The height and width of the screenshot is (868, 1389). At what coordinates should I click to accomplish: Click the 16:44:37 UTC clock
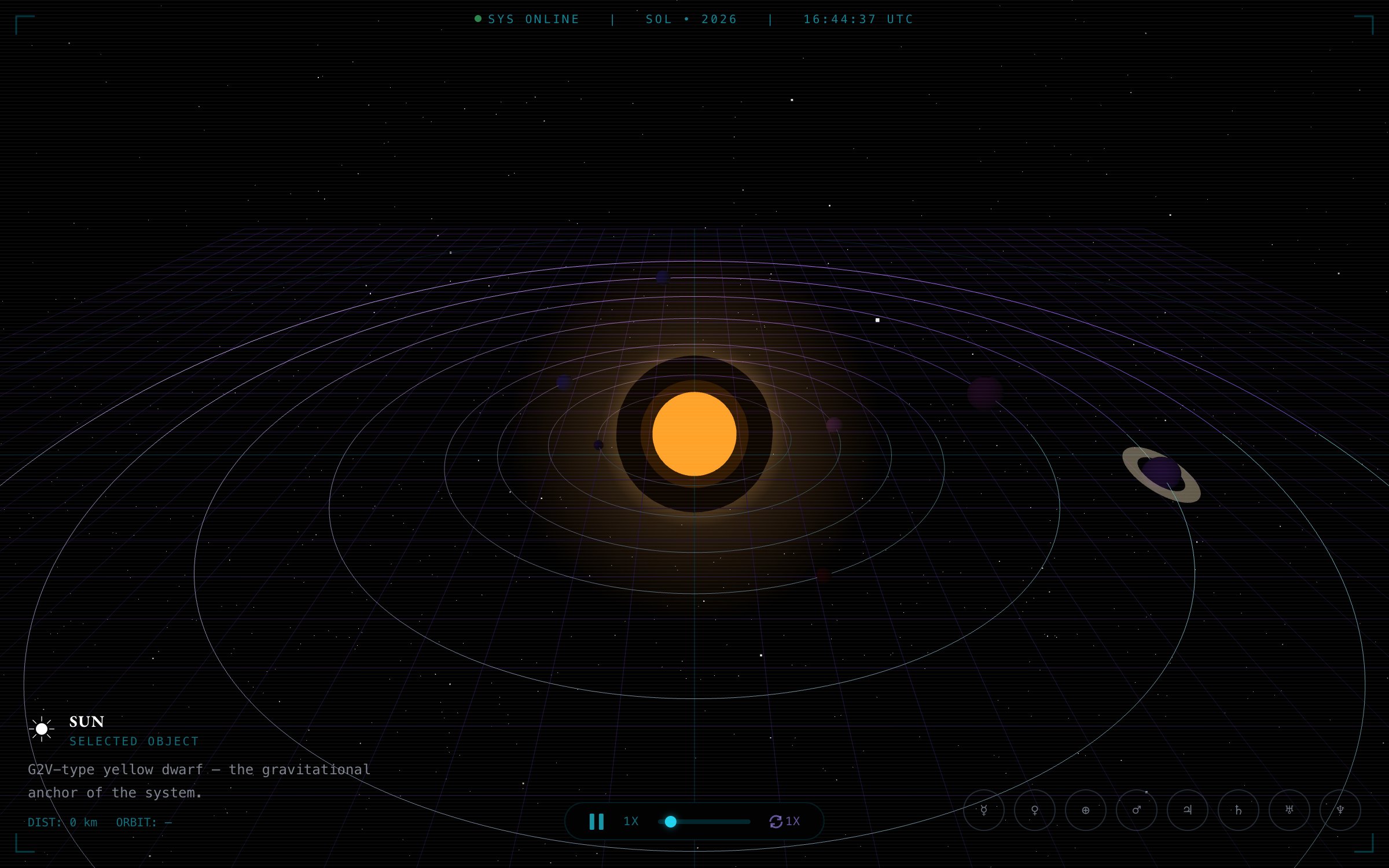pos(858,19)
